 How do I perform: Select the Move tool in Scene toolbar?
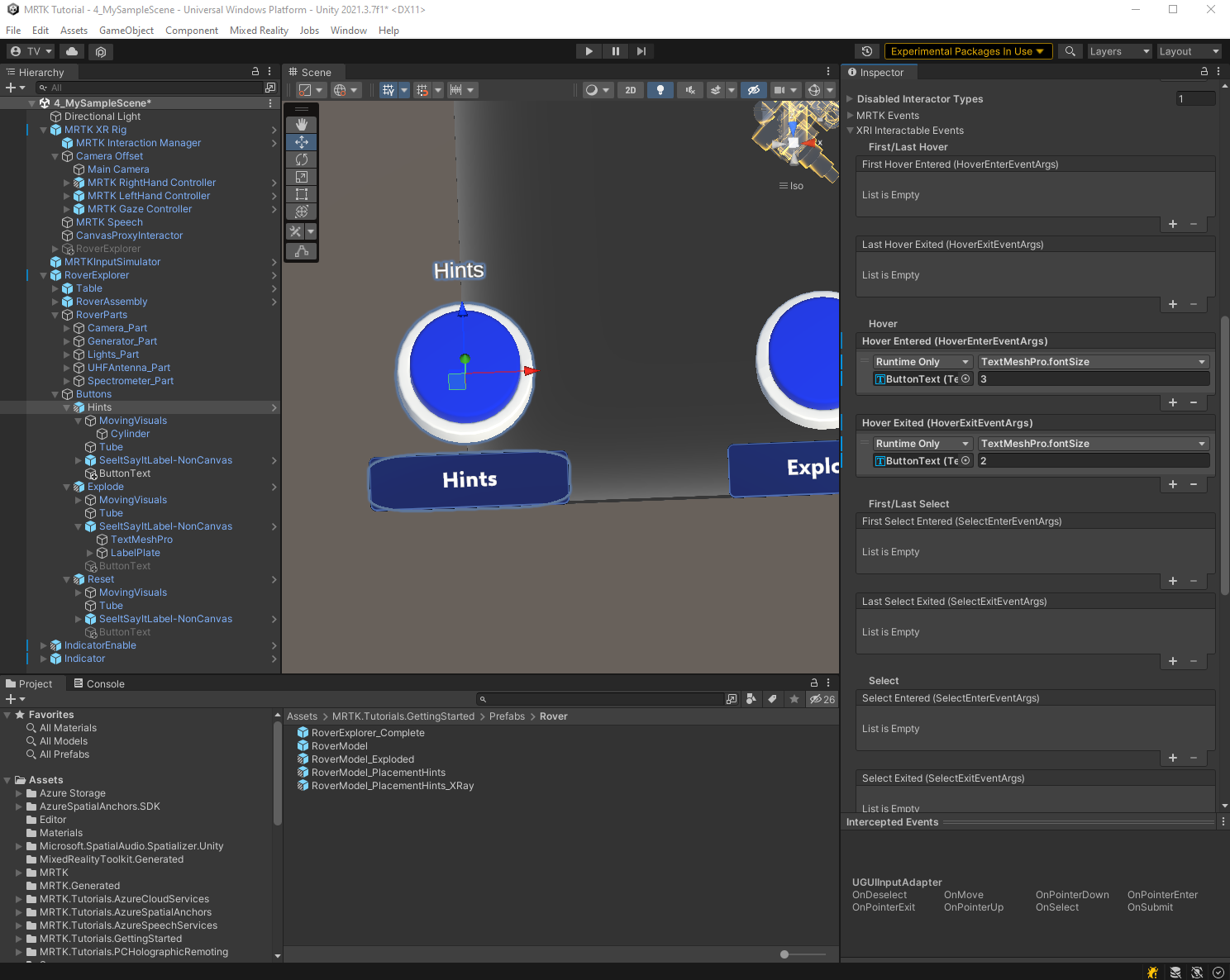pos(302,142)
